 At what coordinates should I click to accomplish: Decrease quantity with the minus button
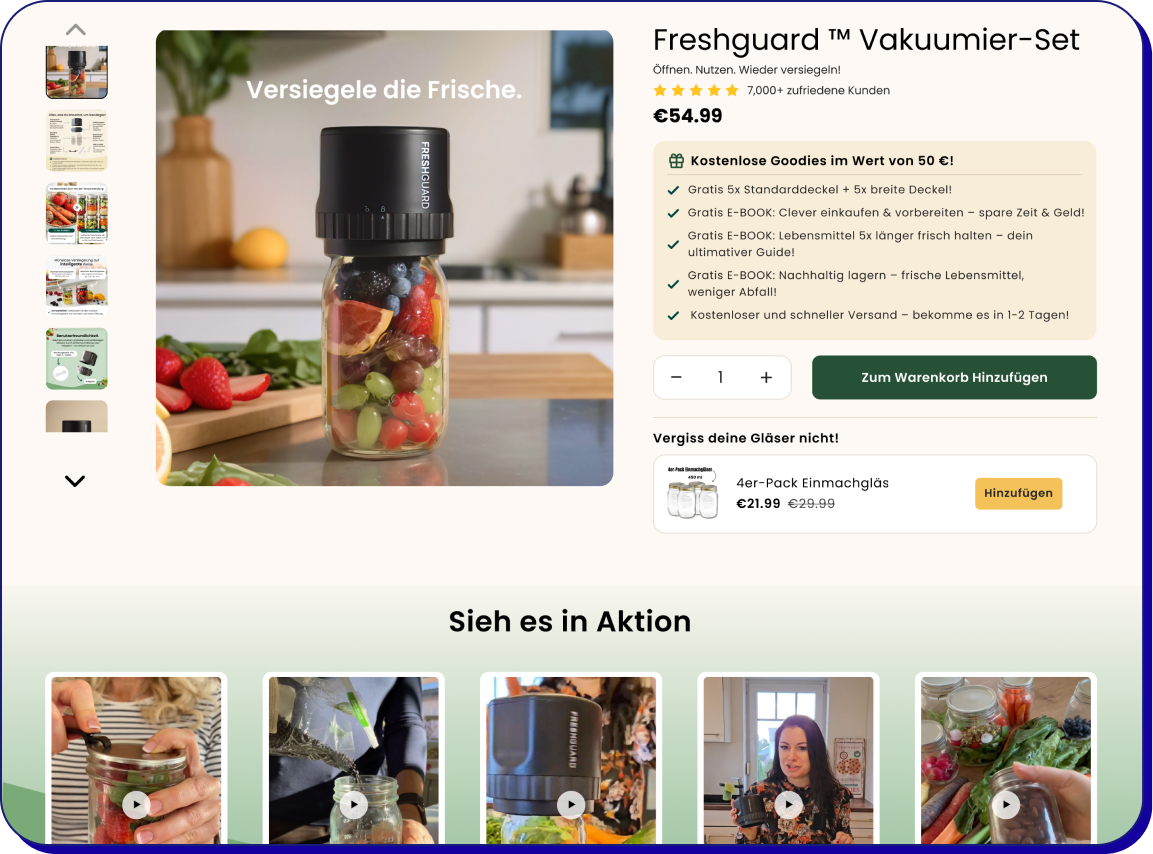coord(676,377)
